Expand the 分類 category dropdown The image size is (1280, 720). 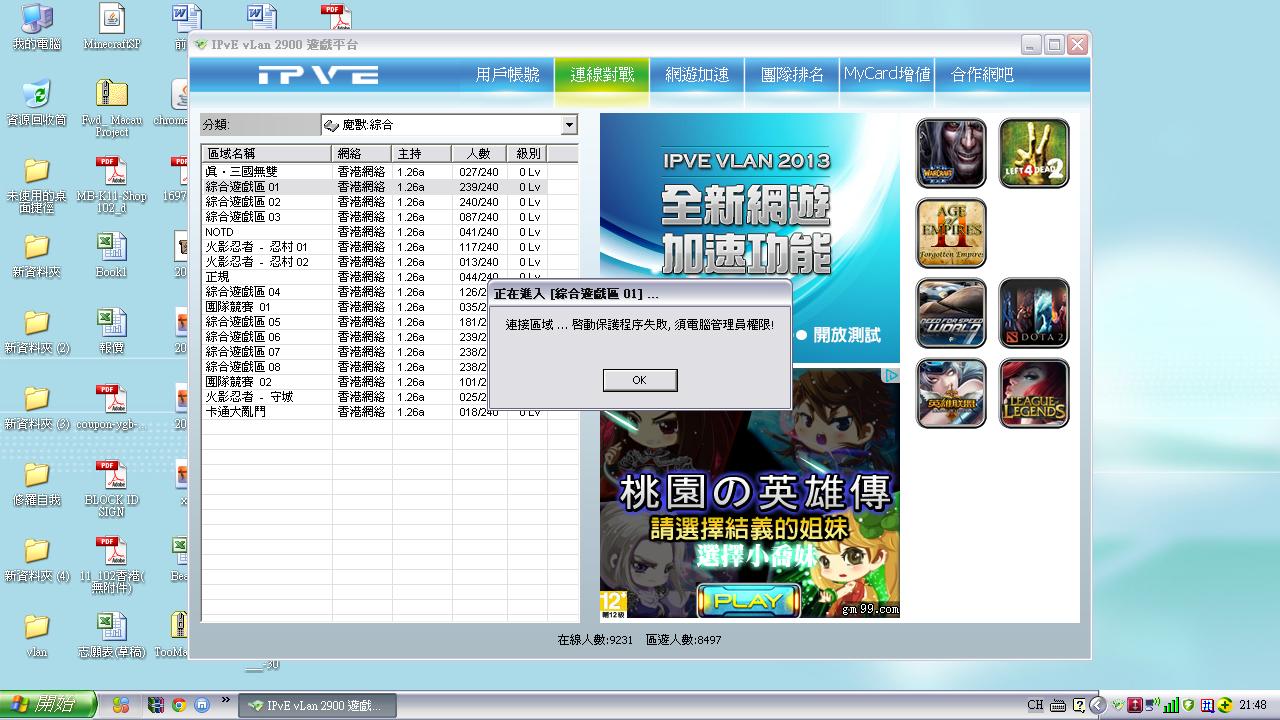[569, 125]
